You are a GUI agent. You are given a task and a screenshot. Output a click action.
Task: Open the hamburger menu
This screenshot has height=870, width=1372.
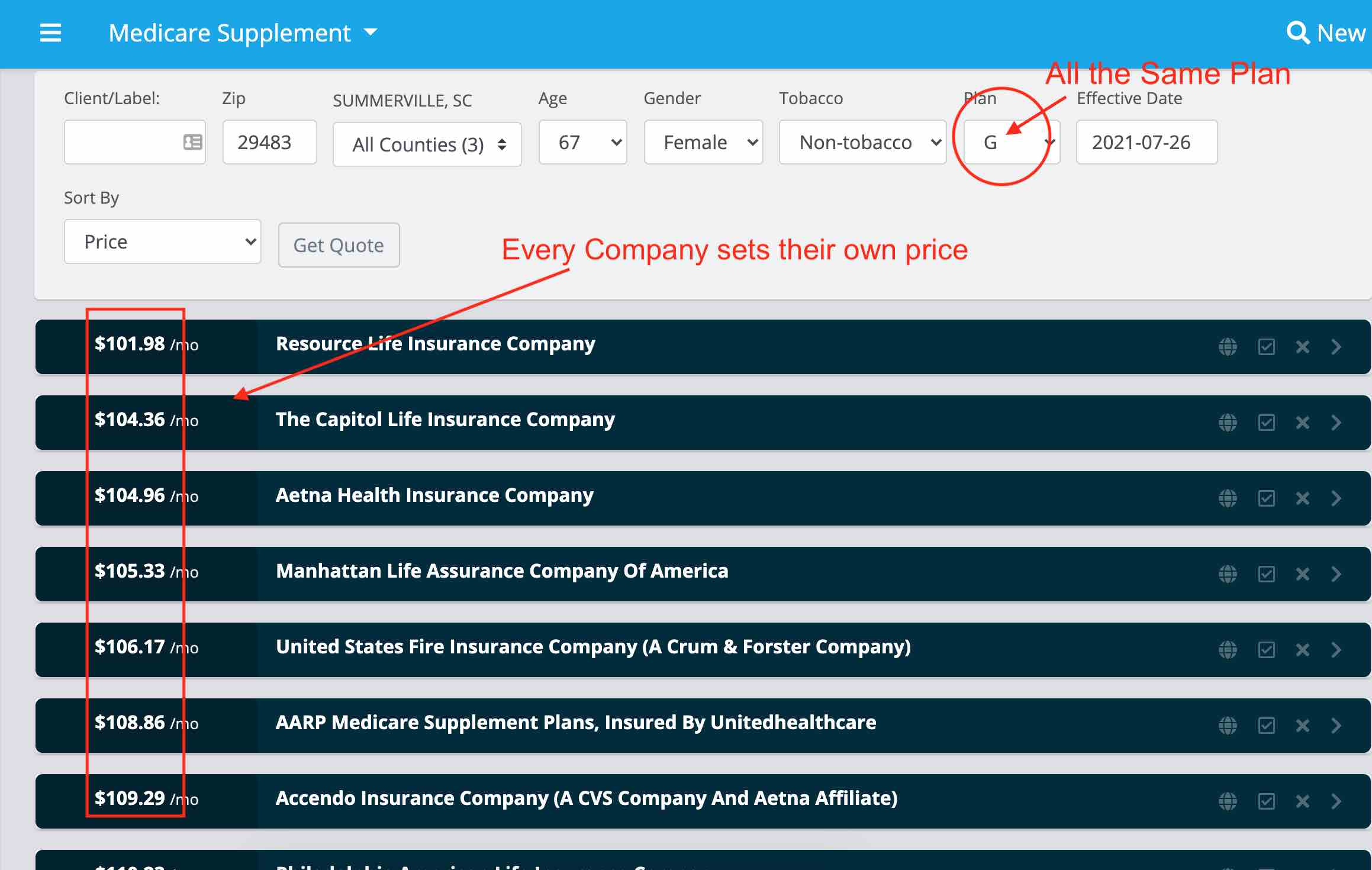coord(50,33)
